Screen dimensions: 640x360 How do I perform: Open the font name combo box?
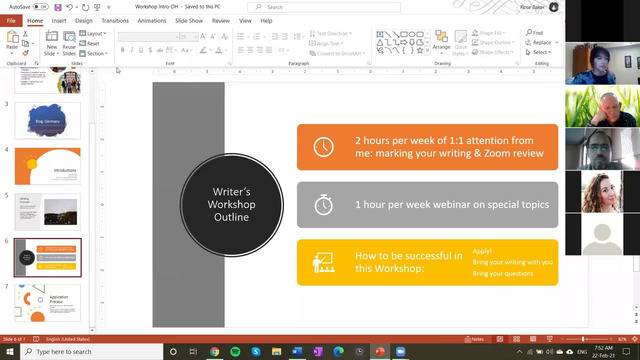[149, 37]
